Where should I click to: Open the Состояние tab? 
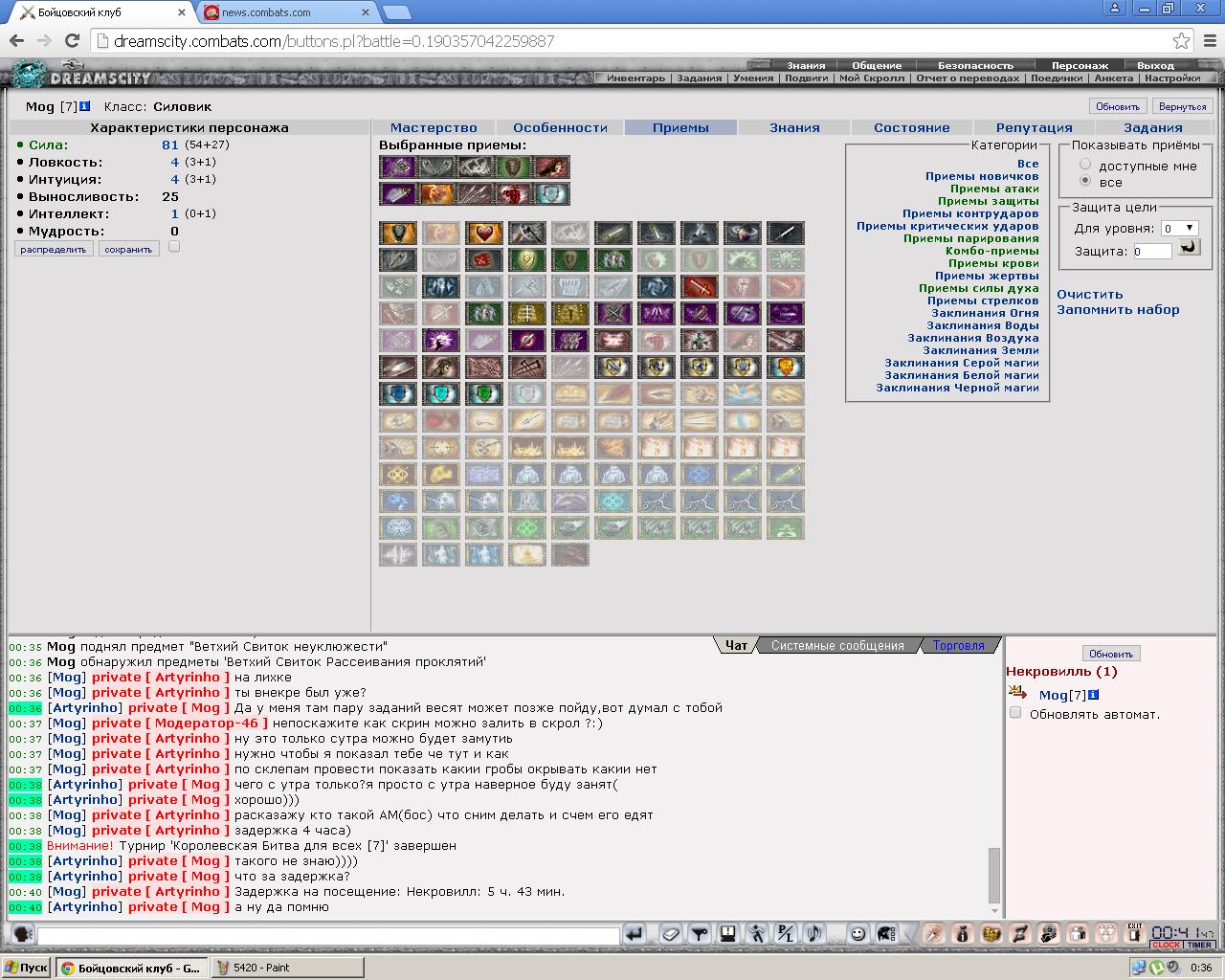(x=911, y=127)
